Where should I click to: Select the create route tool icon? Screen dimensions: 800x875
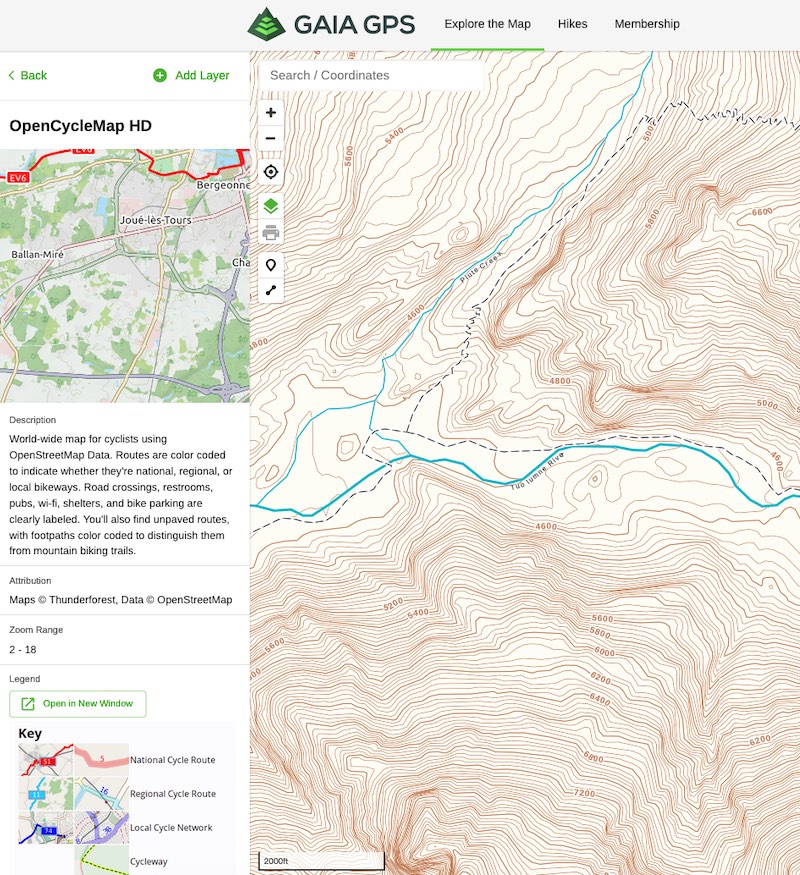pyautogui.click(x=271, y=290)
